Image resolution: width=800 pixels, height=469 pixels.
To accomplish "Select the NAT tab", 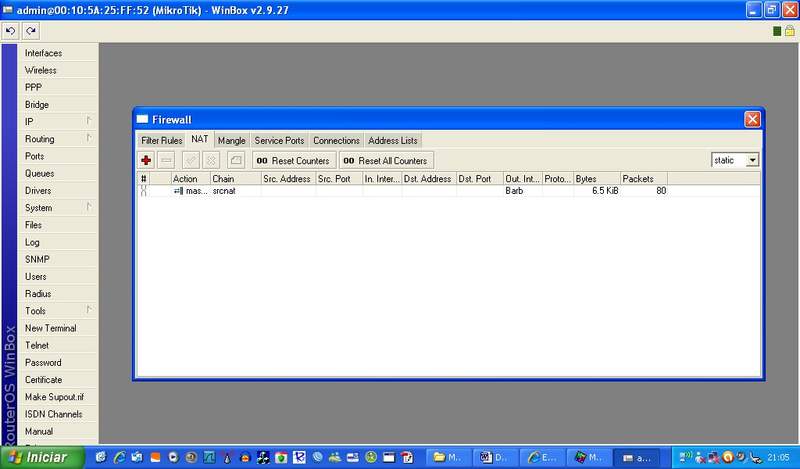I will point(199,139).
